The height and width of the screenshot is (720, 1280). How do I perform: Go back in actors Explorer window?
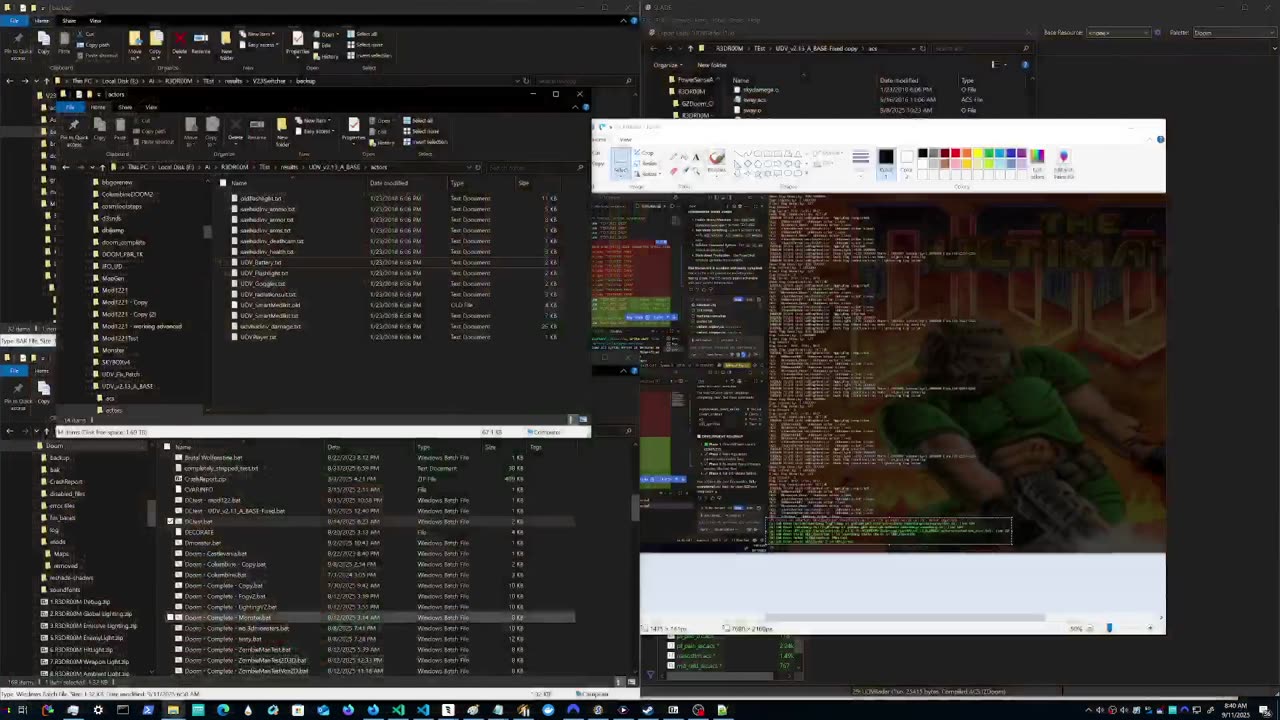coord(66,167)
